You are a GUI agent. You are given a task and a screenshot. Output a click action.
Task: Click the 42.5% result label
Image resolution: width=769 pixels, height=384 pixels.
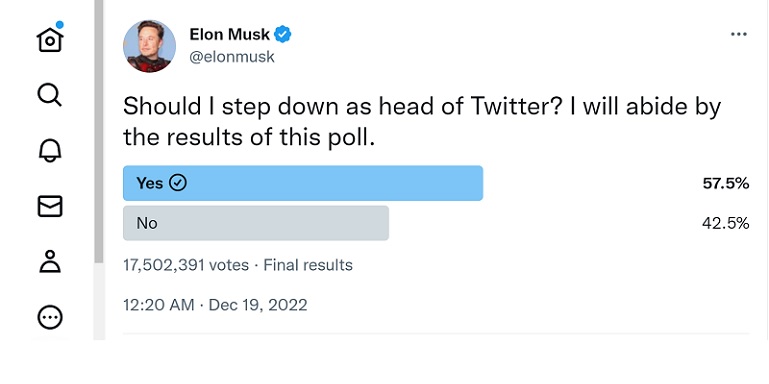726,224
